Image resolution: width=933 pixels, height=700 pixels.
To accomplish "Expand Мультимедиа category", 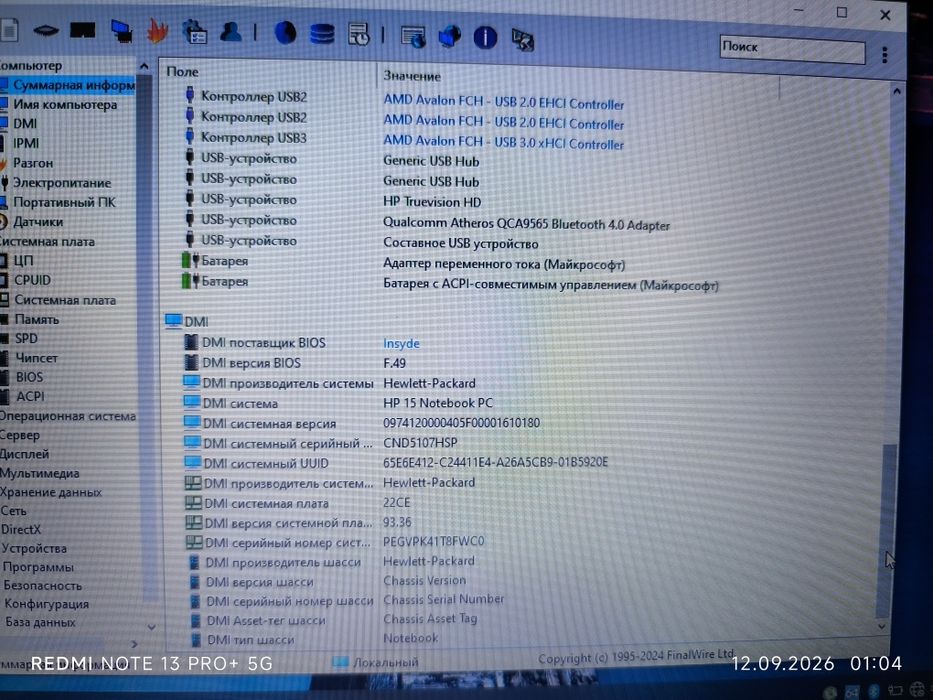I will 39,474.
